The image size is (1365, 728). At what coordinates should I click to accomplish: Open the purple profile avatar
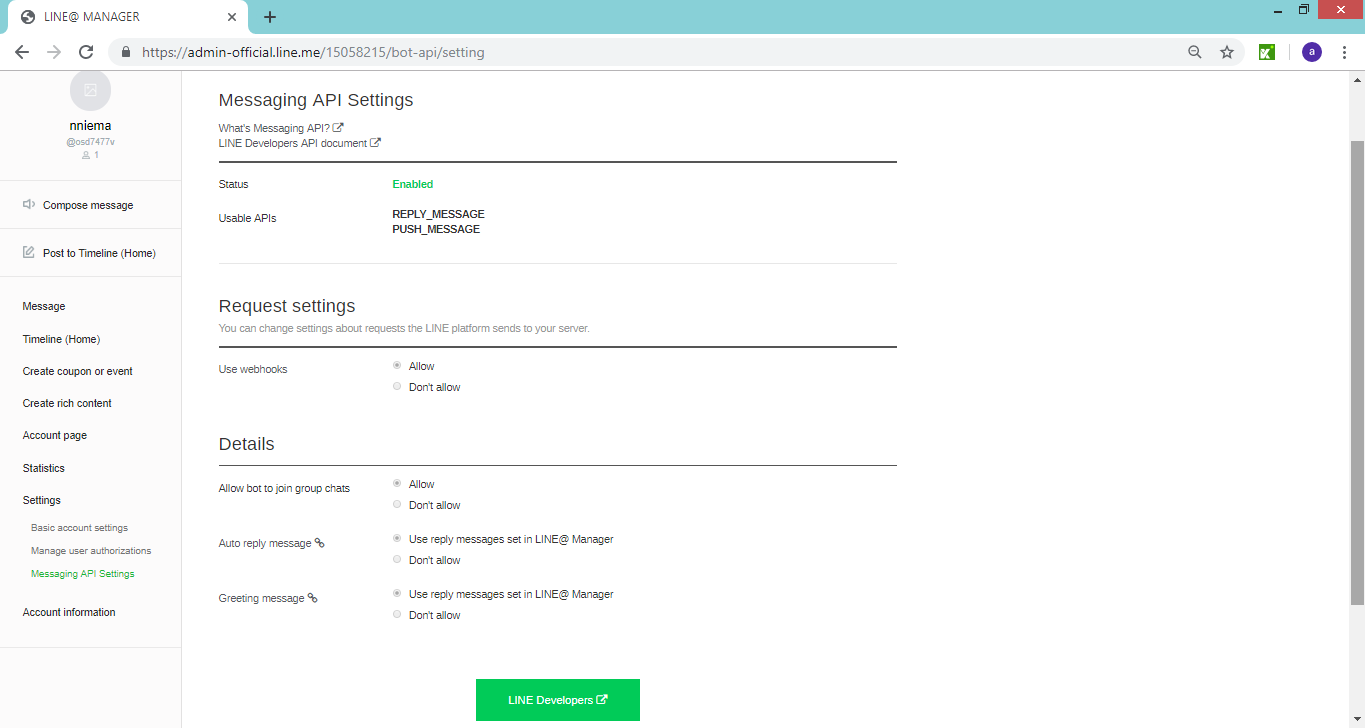click(x=1312, y=52)
